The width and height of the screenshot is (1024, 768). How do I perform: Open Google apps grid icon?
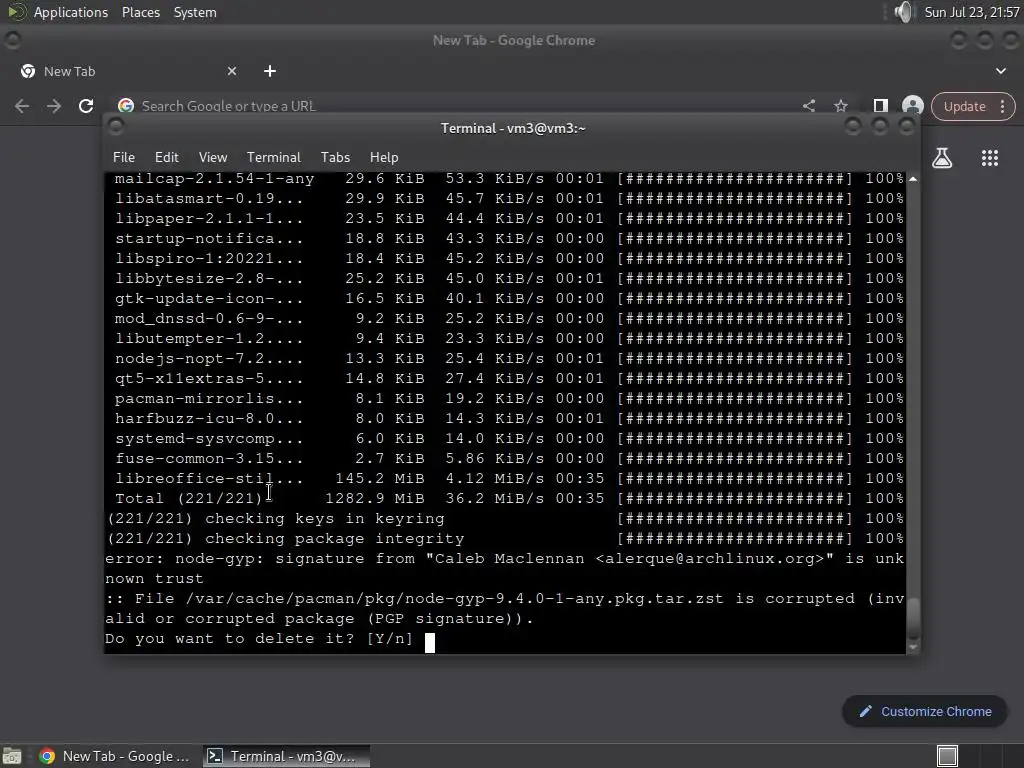(x=989, y=157)
